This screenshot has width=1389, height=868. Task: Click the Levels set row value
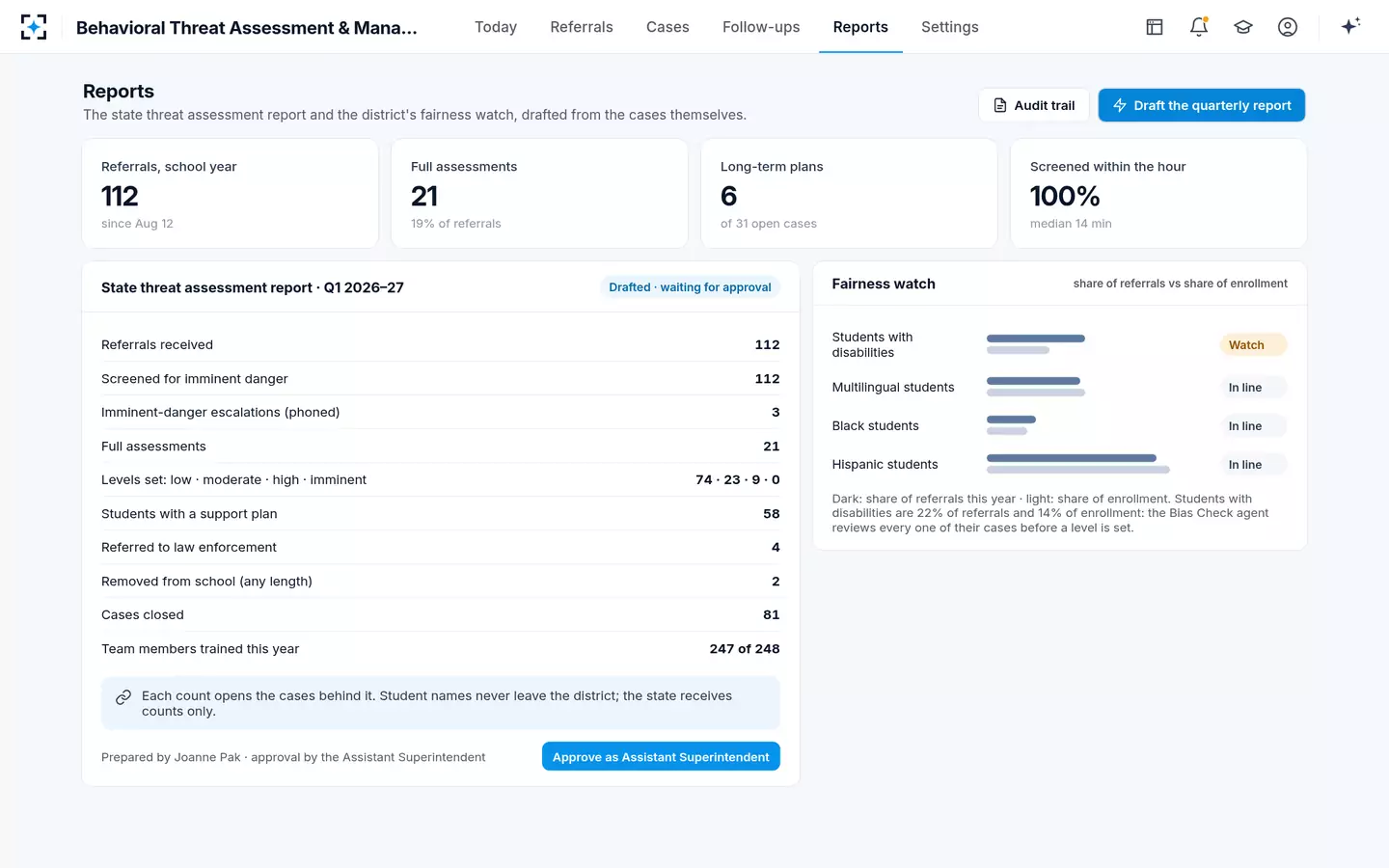pos(737,479)
